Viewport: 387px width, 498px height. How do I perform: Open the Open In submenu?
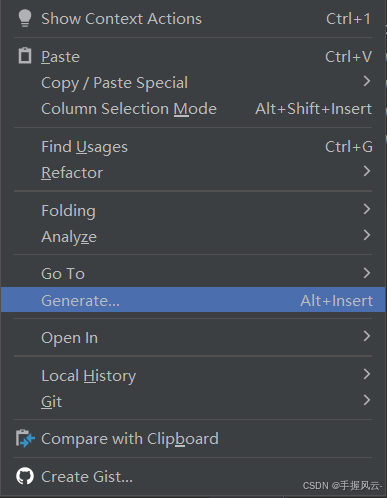(x=193, y=337)
